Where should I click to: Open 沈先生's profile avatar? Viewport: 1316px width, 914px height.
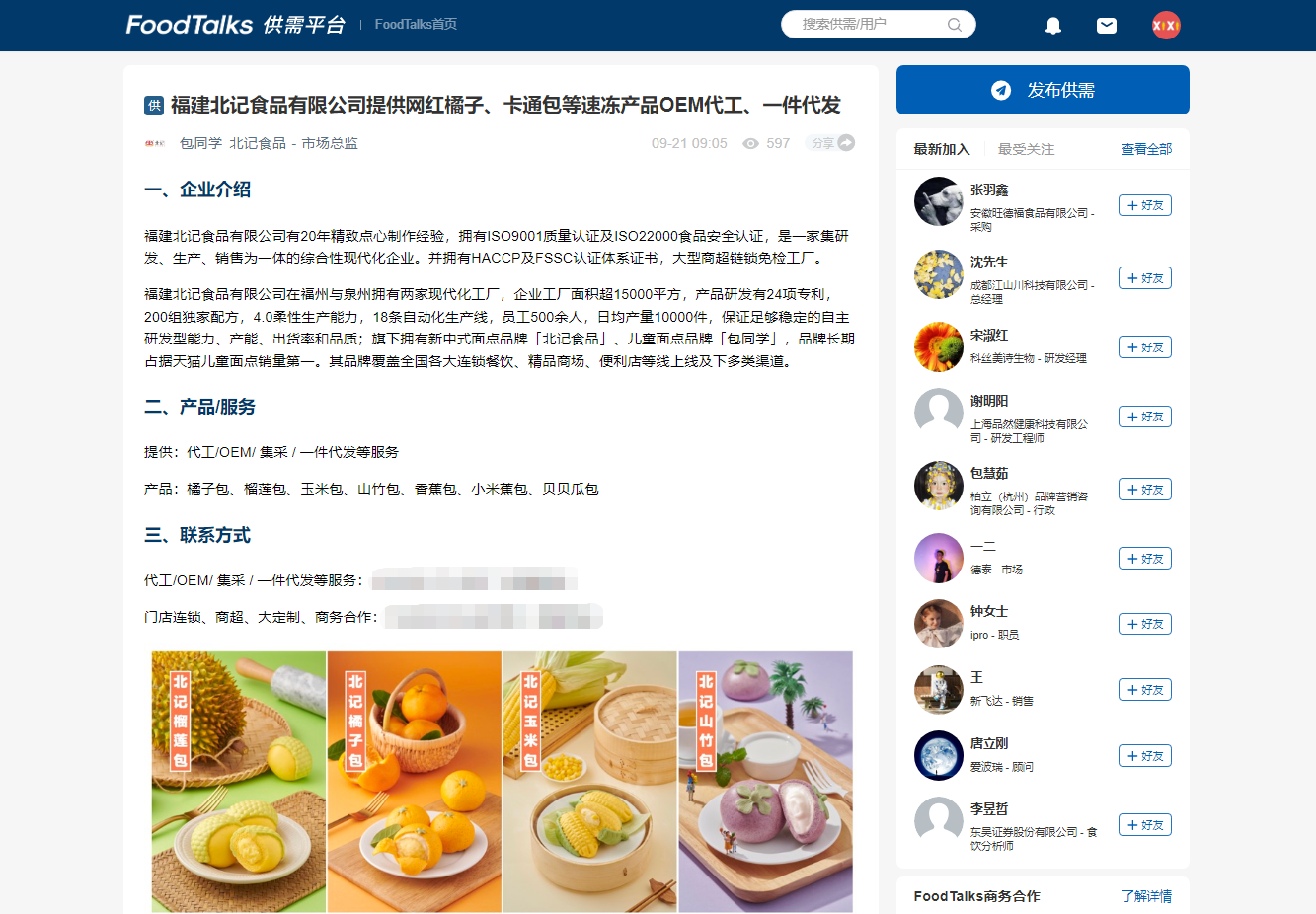939,274
